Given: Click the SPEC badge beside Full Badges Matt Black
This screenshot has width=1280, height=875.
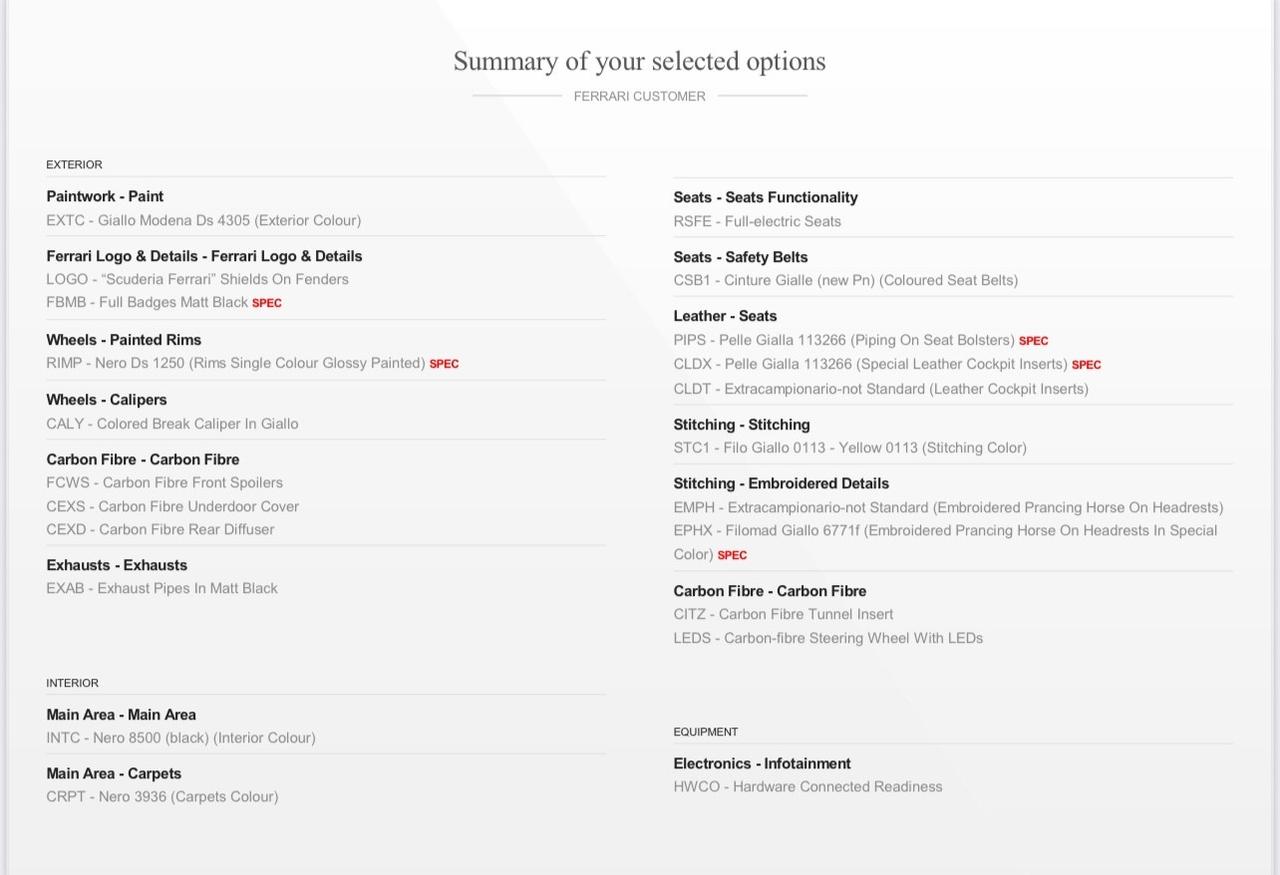Looking at the screenshot, I should click(267, 303).
